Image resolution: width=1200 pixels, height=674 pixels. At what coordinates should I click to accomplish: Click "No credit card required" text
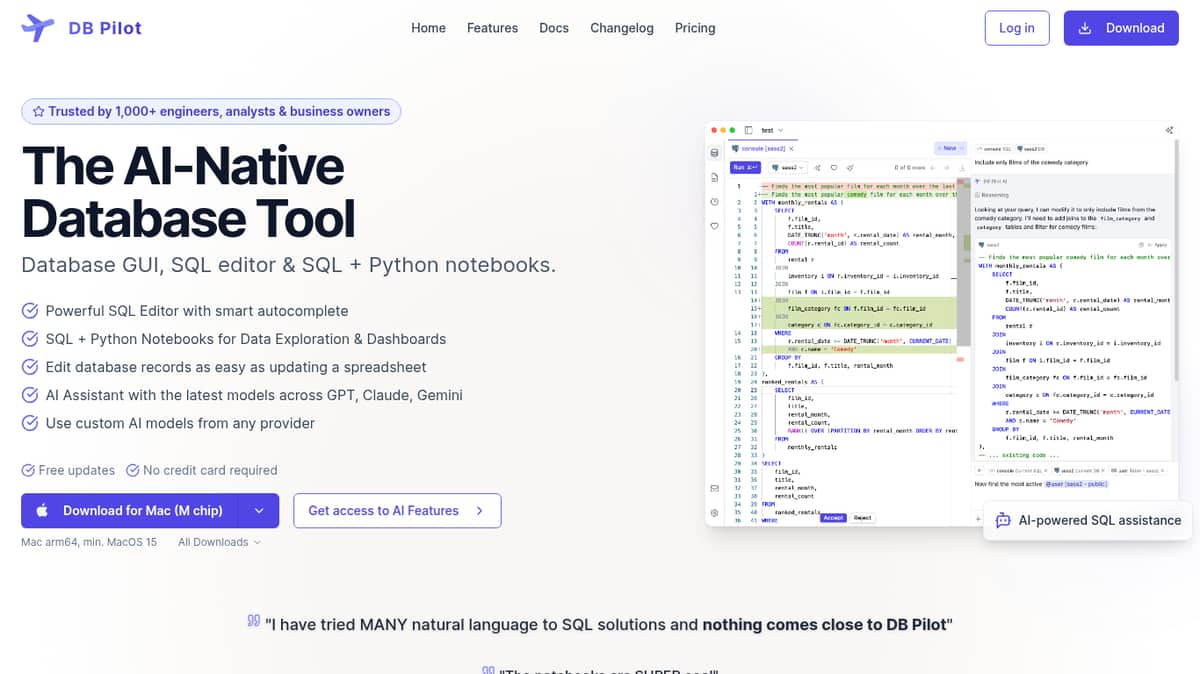pyautogui.click(x=210, y=470)
